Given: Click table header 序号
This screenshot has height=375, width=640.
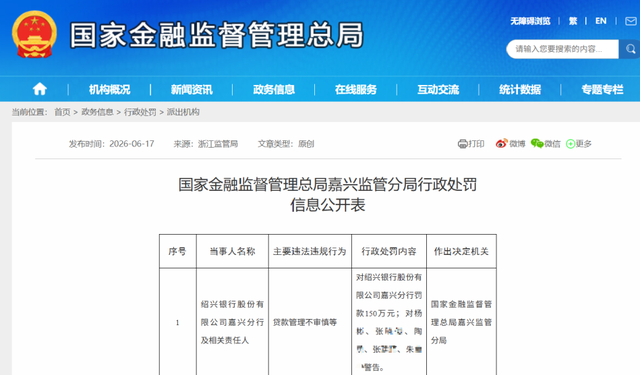Looking at the screenshot, I should [178, 251].
